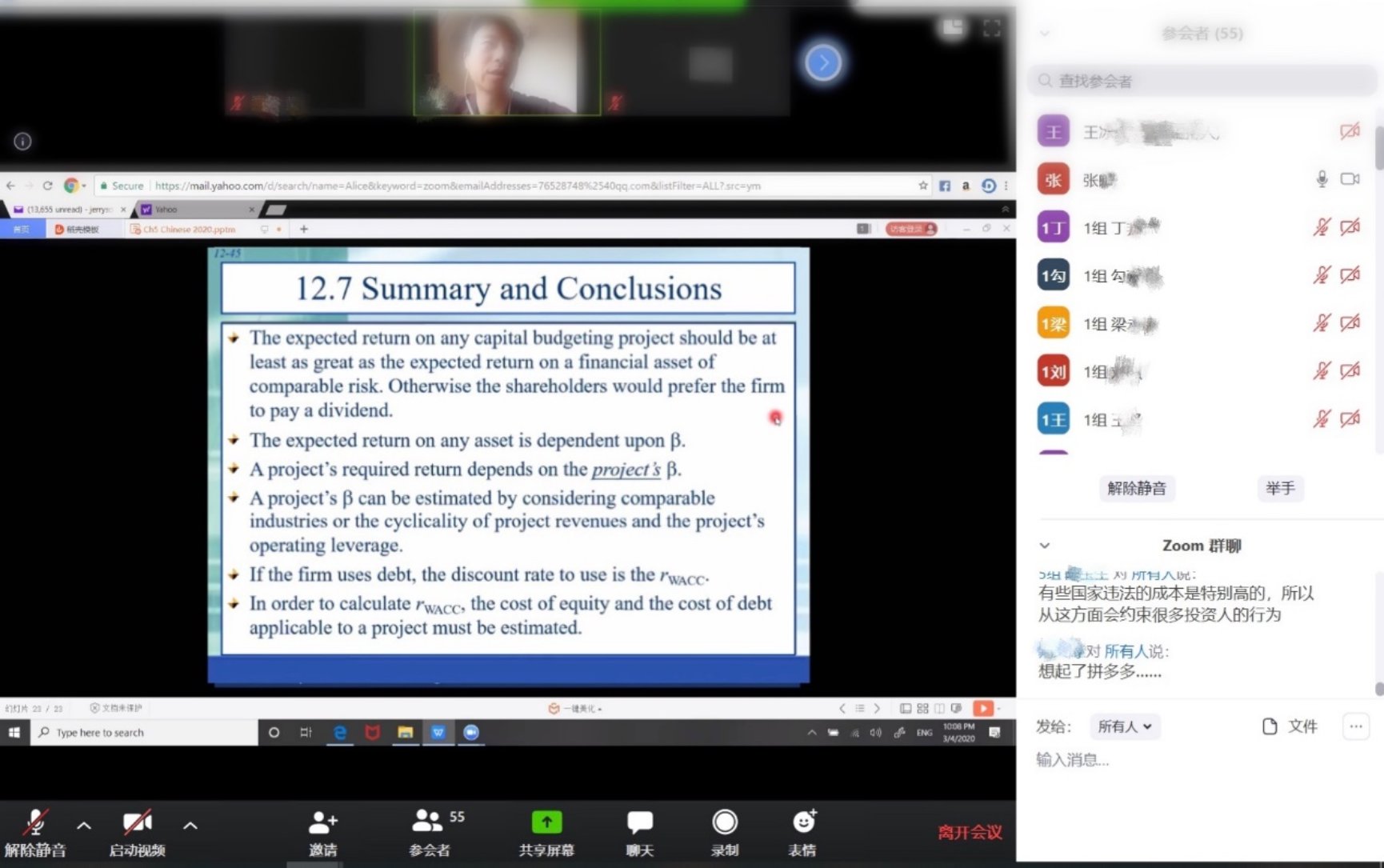This screenshot has width=1384, height=868.
Task: Click the red 离开会议 leave meeting button
Action: pos(969,832)
